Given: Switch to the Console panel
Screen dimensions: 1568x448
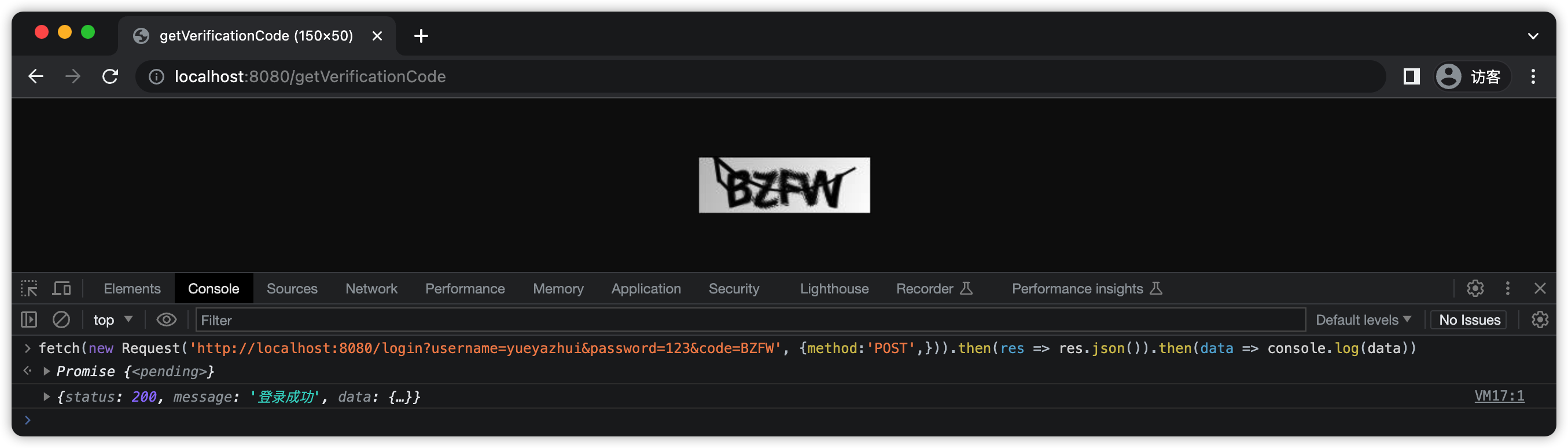Looking at the screenshot, I should click(x=214, y=288).
